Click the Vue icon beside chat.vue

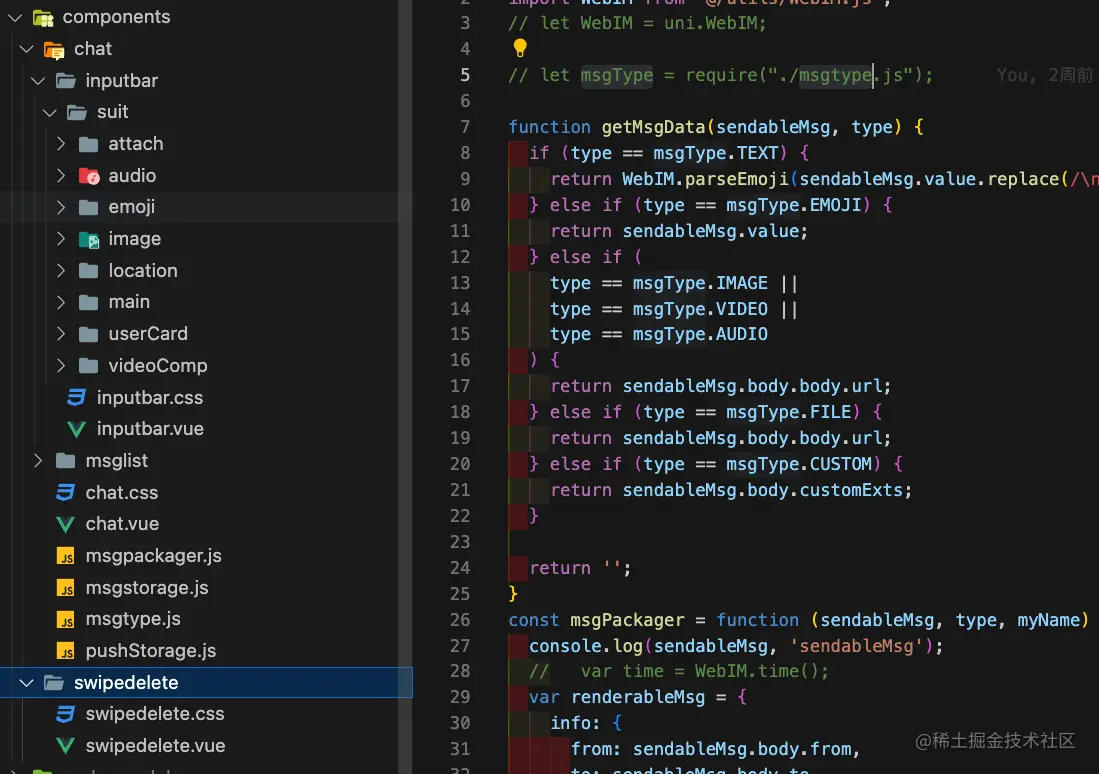(65, 524)
